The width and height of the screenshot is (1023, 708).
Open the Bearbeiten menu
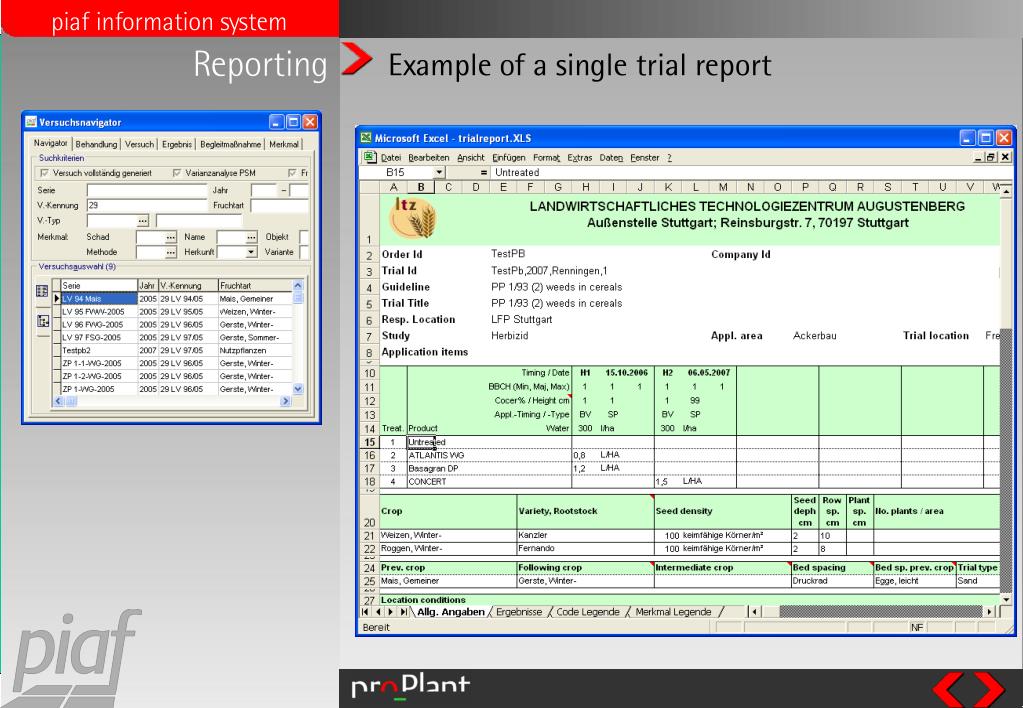(x=429, y=157)
